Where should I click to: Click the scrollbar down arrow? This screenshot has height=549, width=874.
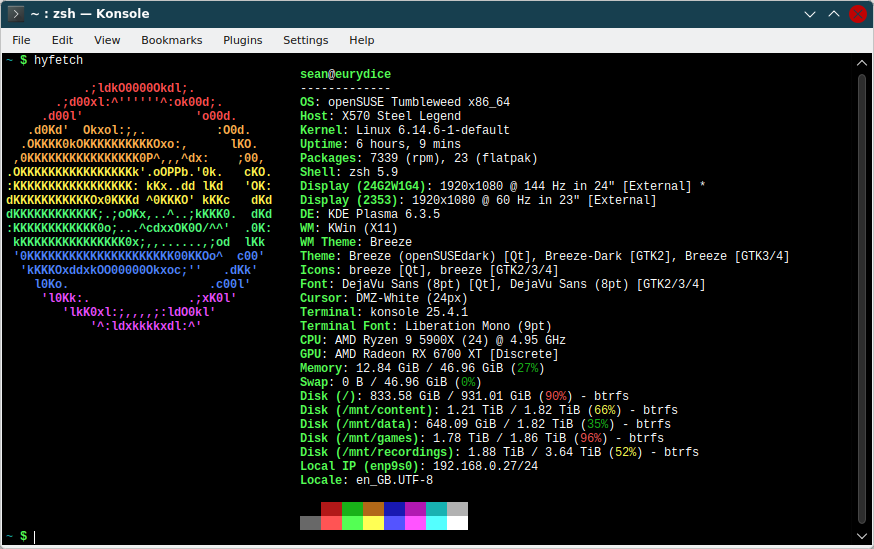[x=862, y=536]
